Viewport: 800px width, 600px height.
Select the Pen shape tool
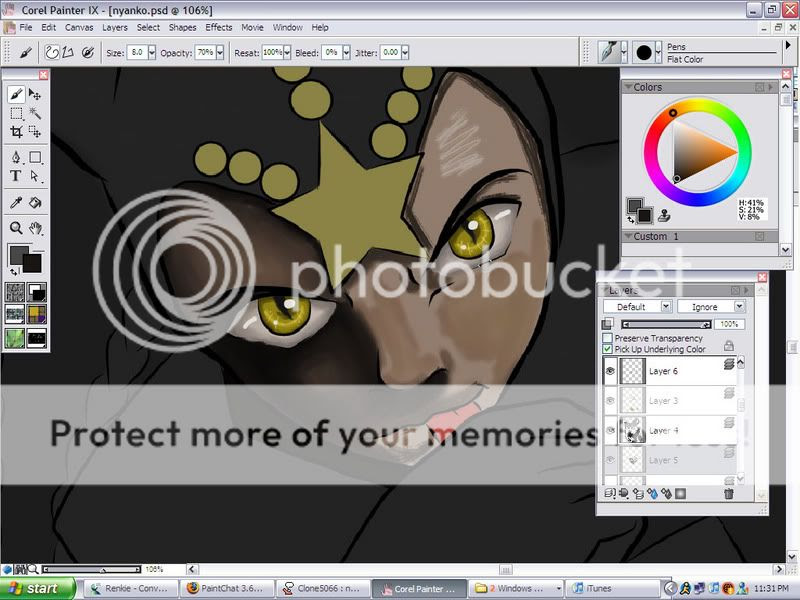coord(16,157)
